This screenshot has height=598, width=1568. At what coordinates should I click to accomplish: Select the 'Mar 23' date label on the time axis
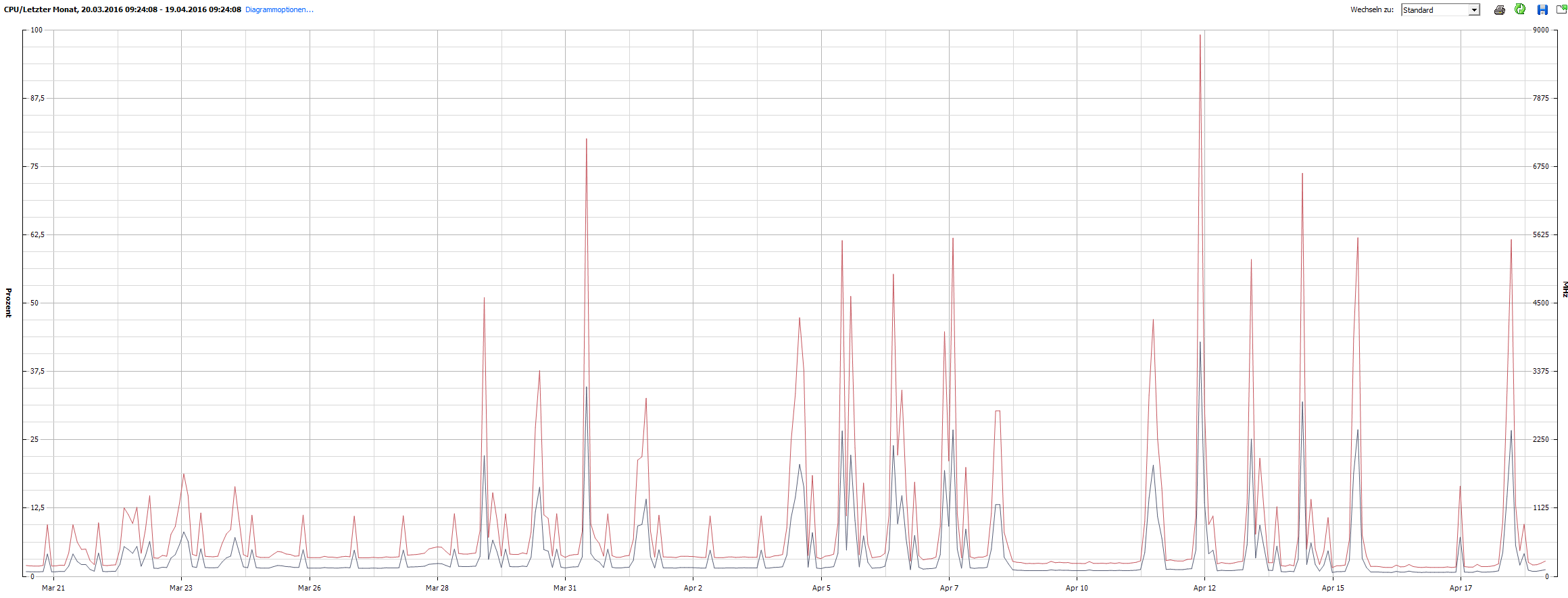click(181, 588)
